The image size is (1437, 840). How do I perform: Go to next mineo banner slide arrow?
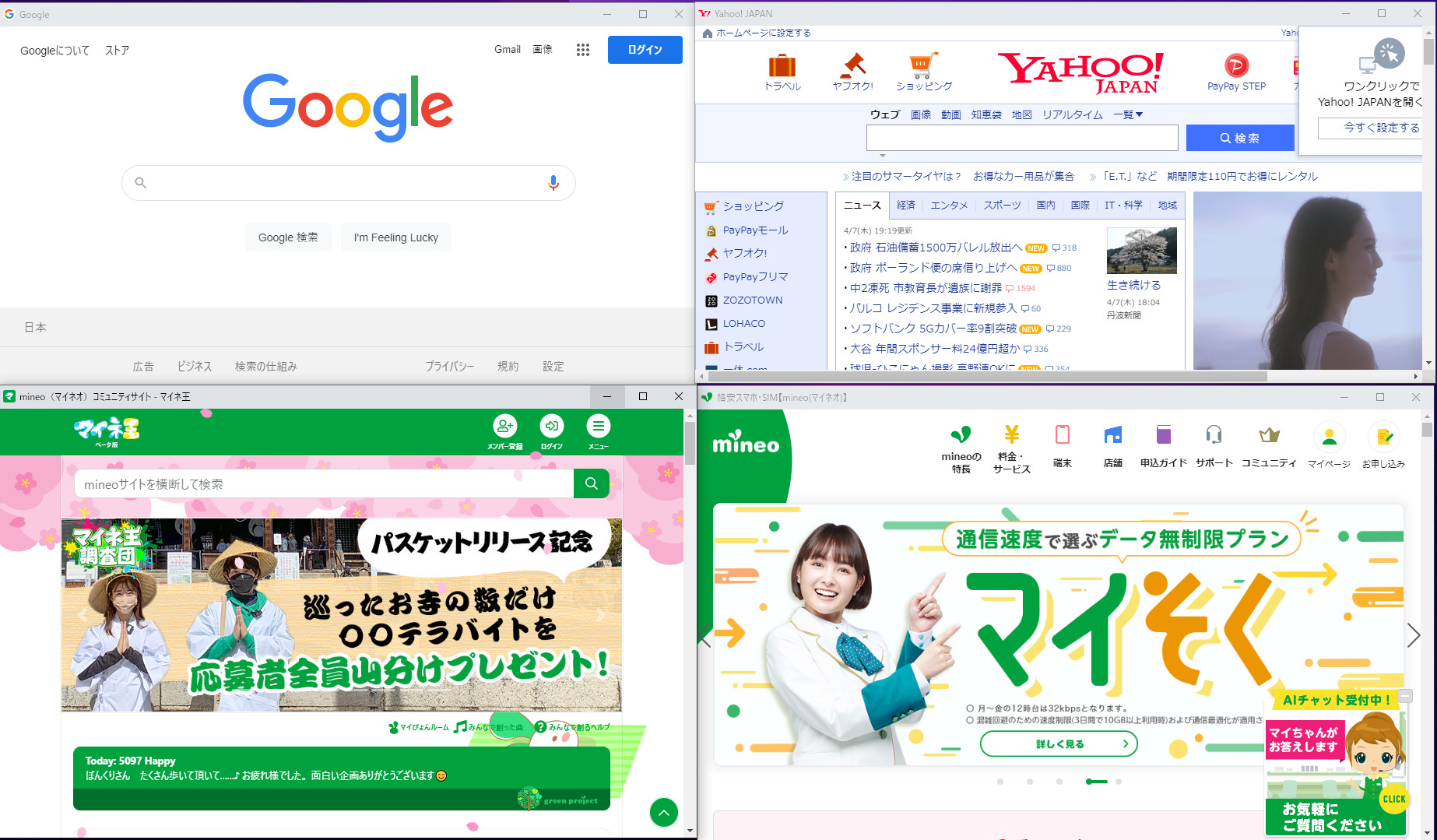pos(1413,635)
